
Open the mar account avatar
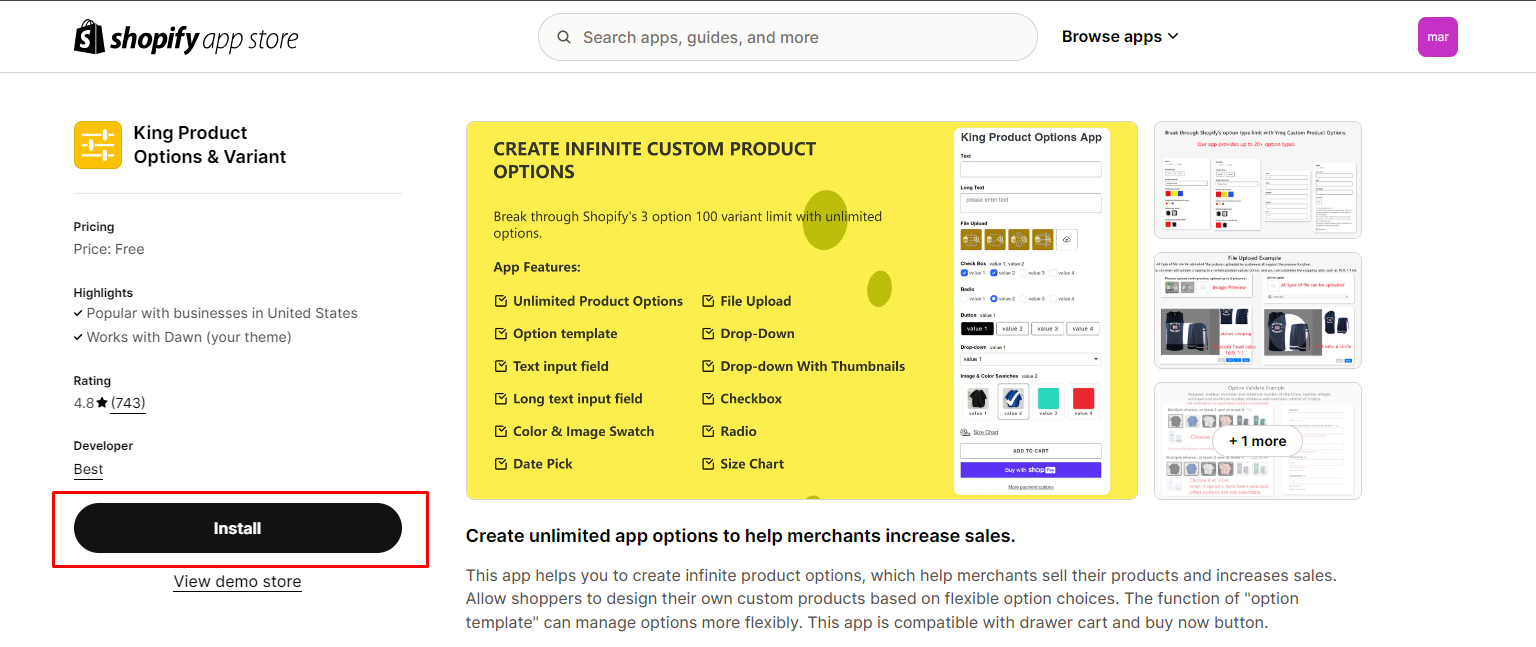(1437, 36)
